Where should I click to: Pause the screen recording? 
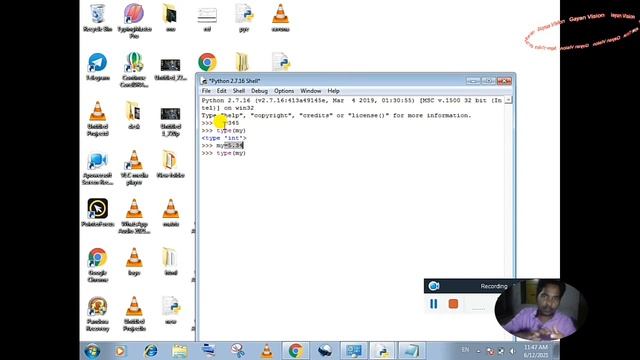pyautogui.click(x=433, y=304)
